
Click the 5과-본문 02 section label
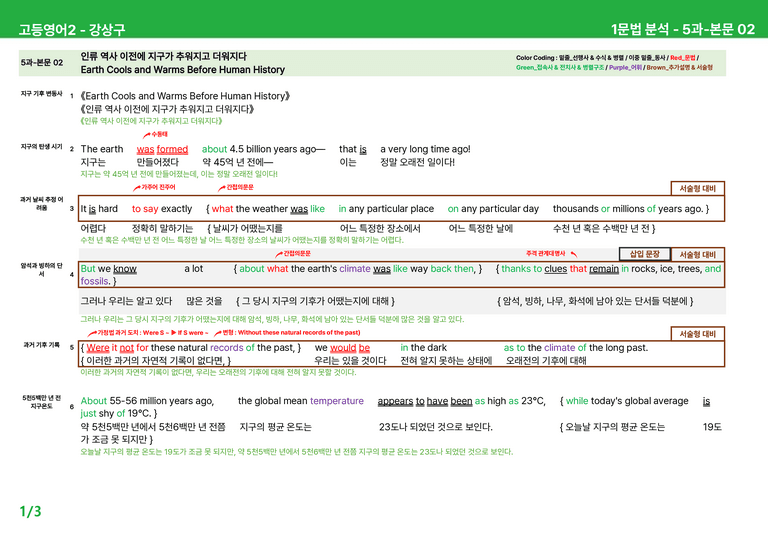42,63
